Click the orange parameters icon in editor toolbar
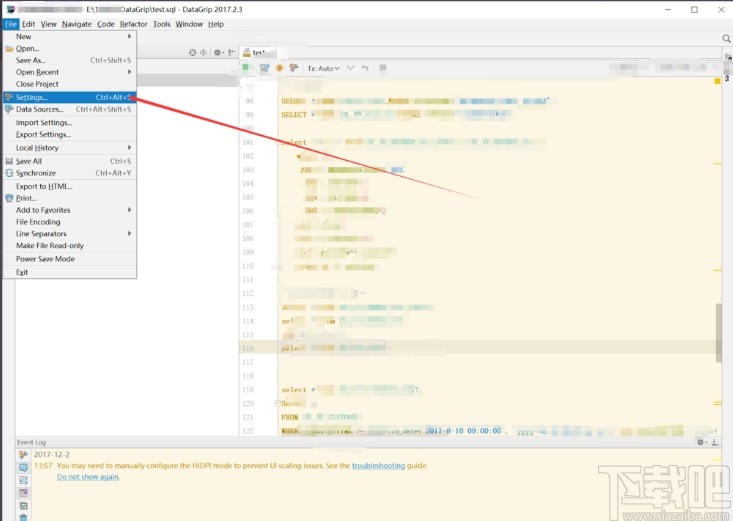Image resolution: width=733 pixels, height=521 pixels. click(x=279, y=68)
